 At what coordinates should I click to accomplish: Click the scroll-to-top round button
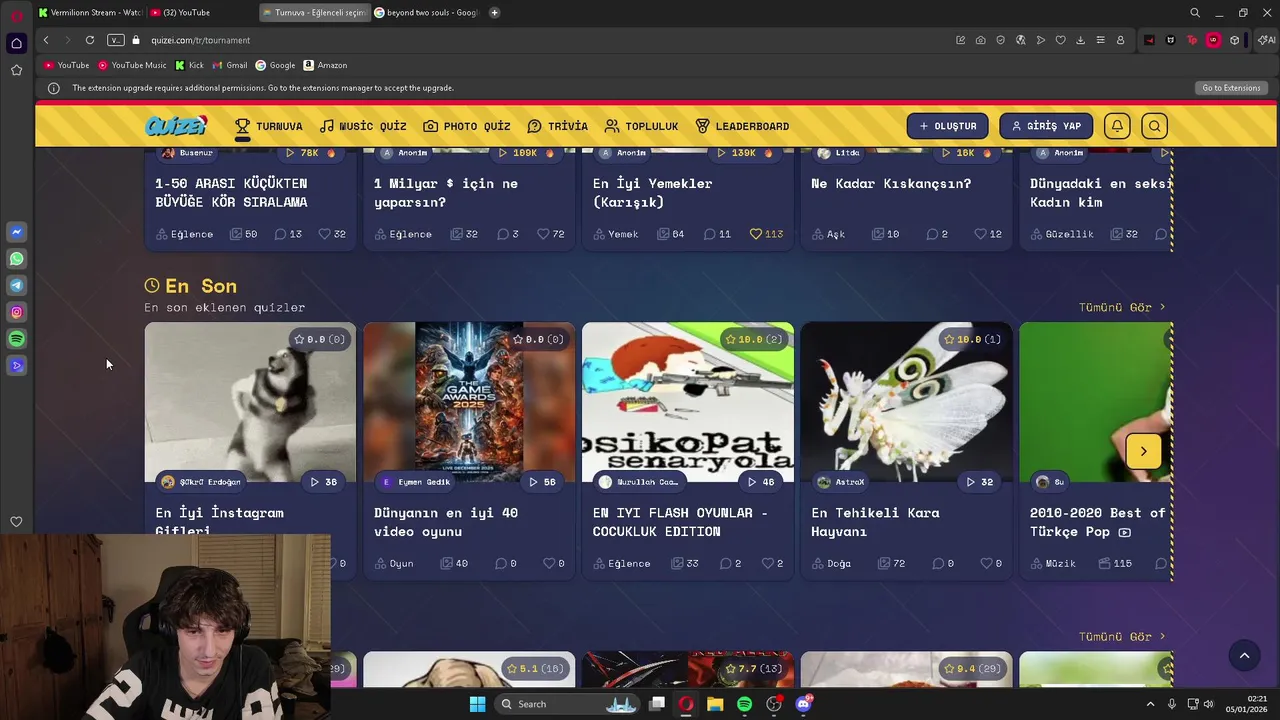click(1244, 656)
